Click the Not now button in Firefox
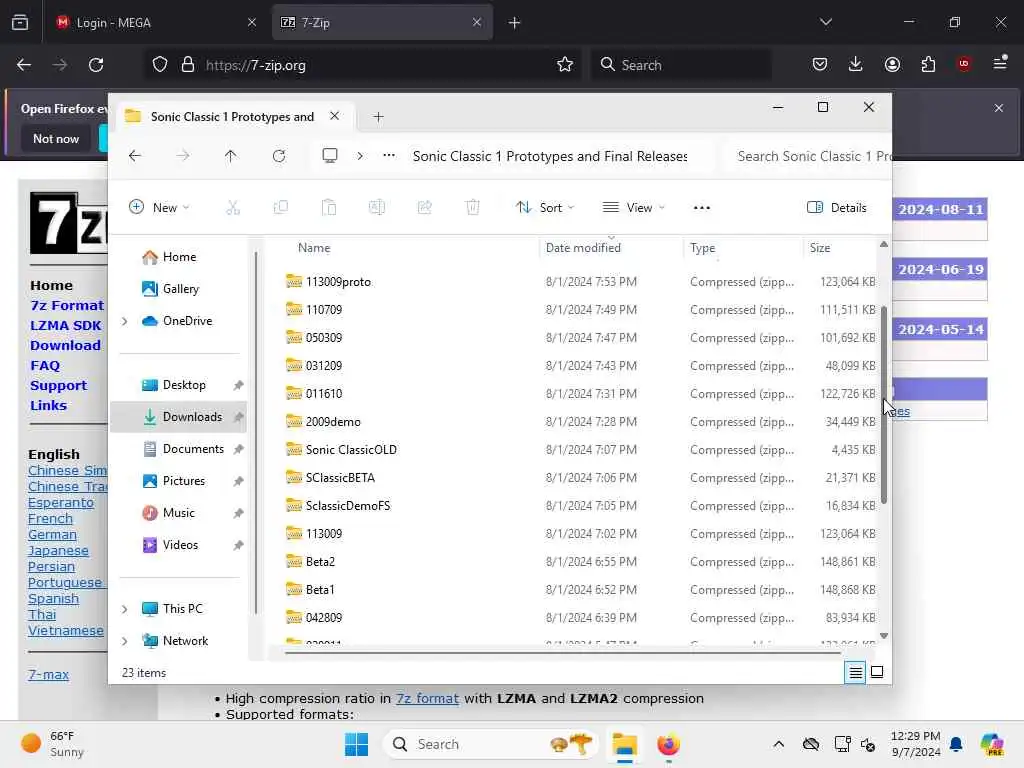 point(56,138)
